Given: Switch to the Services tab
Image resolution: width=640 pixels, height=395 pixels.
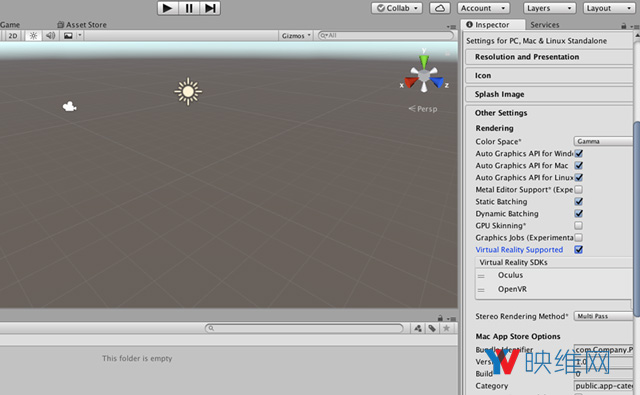Looking at the screenshot, I should [544, 25].
